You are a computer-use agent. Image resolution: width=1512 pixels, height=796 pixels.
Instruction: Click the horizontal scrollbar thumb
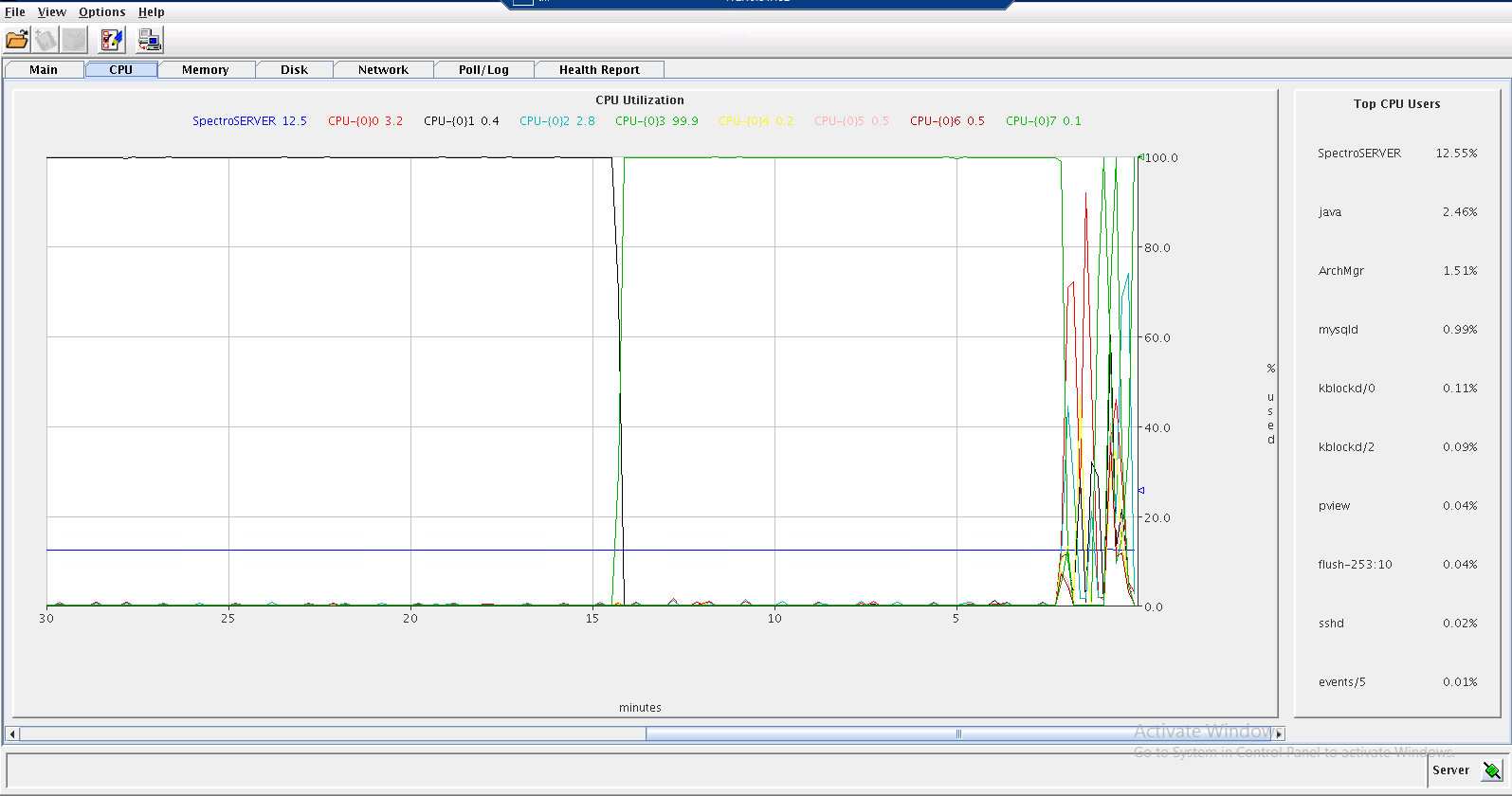point(958,733)
